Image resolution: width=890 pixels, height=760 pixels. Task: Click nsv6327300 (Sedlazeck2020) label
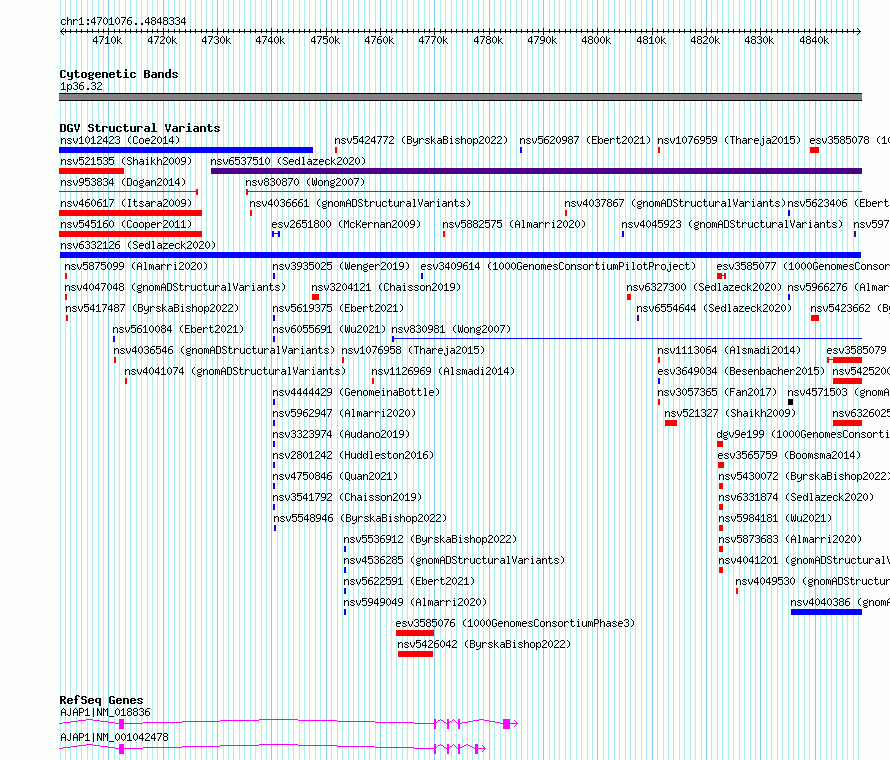point(704,287)
